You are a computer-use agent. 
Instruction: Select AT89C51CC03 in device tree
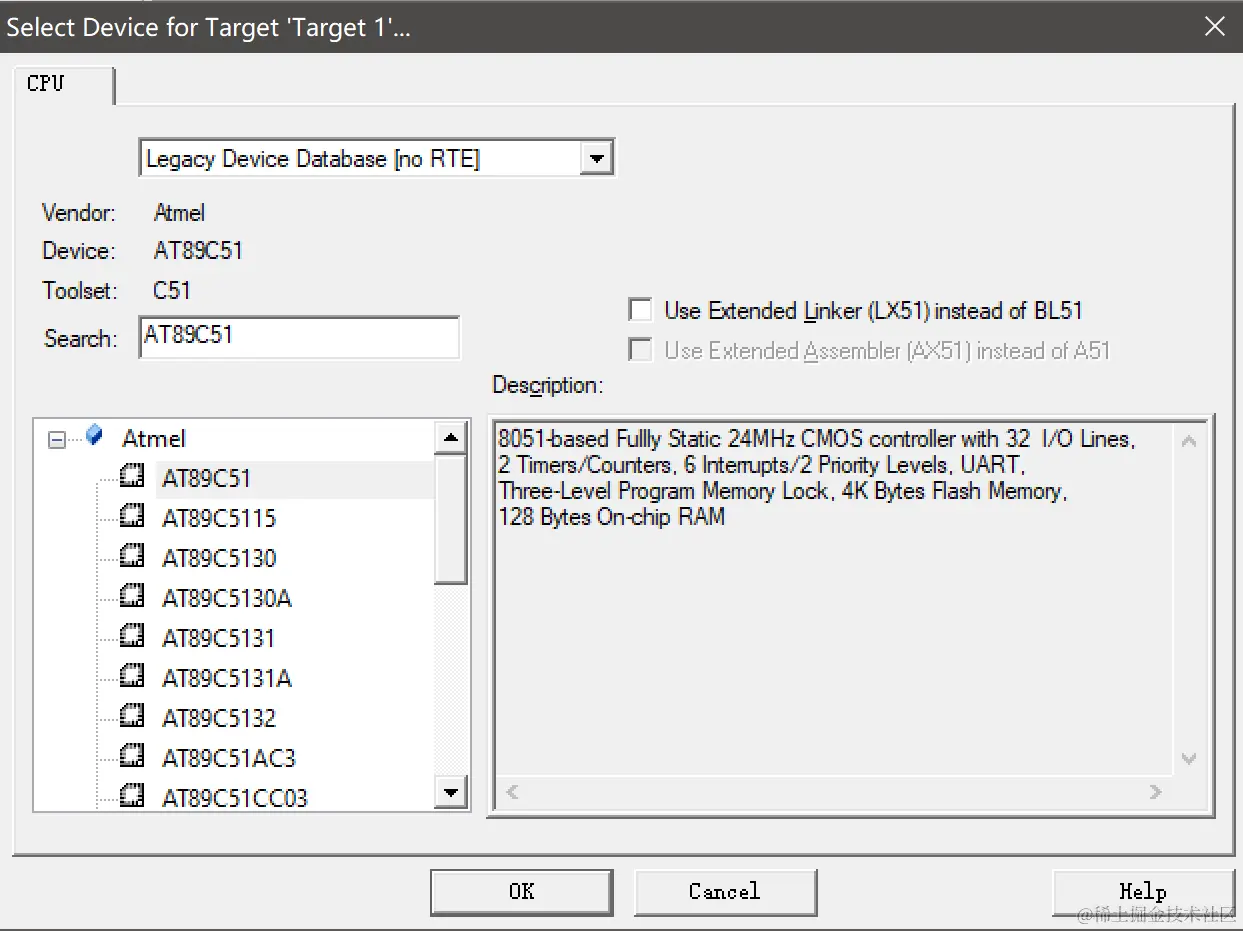[x=235, y=798]
